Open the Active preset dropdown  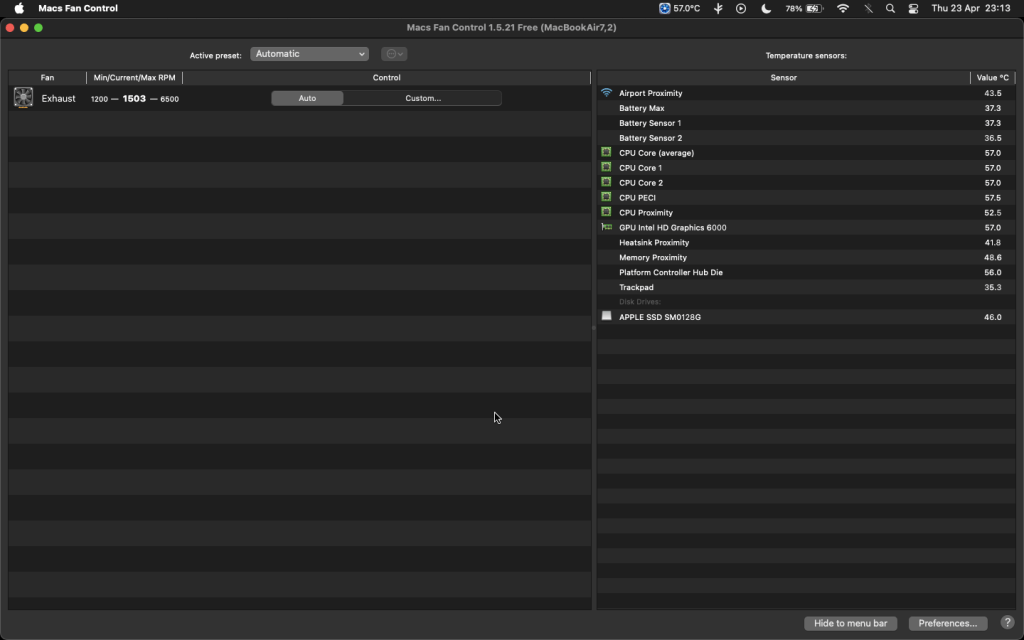[309, 54]
